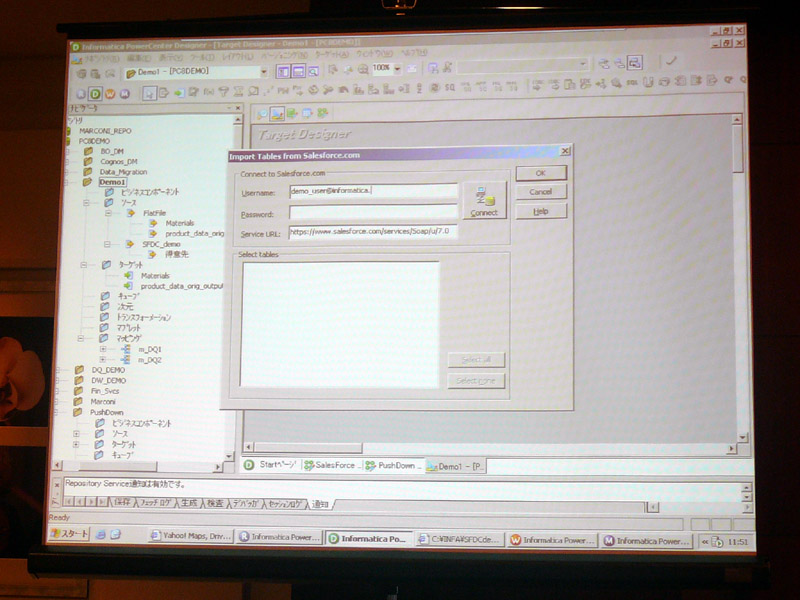Click the folder icon beside BO_DM
800x600 pixels.
tap(88, 151)
